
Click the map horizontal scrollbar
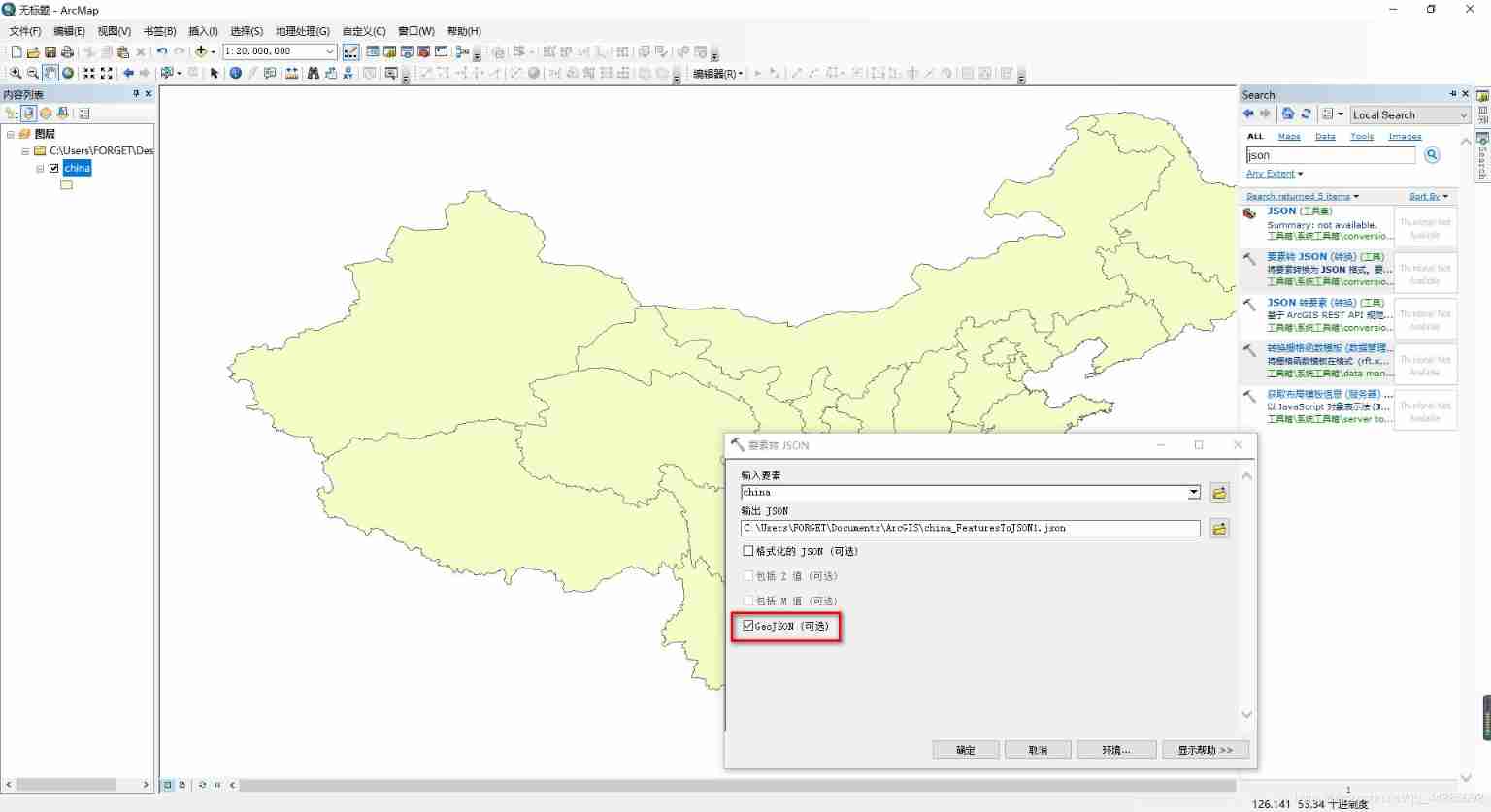click(x=738, y=785)
